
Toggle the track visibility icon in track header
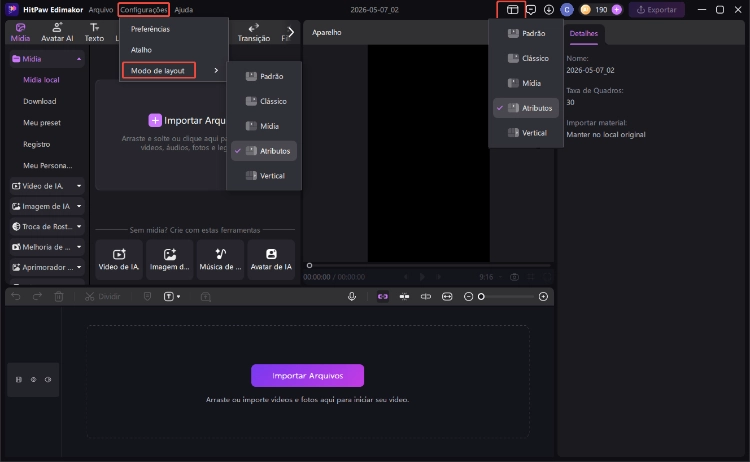(x=33, y=379)
